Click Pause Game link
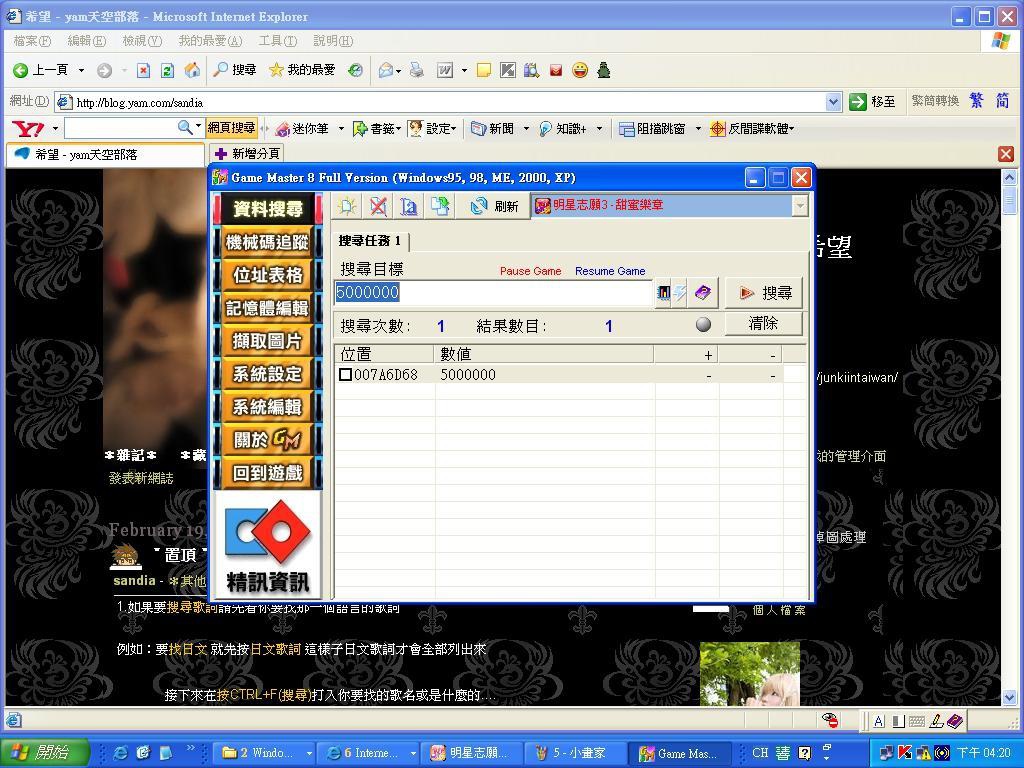Viewport: 1024px width, 768px height. [x=530, y=271]
